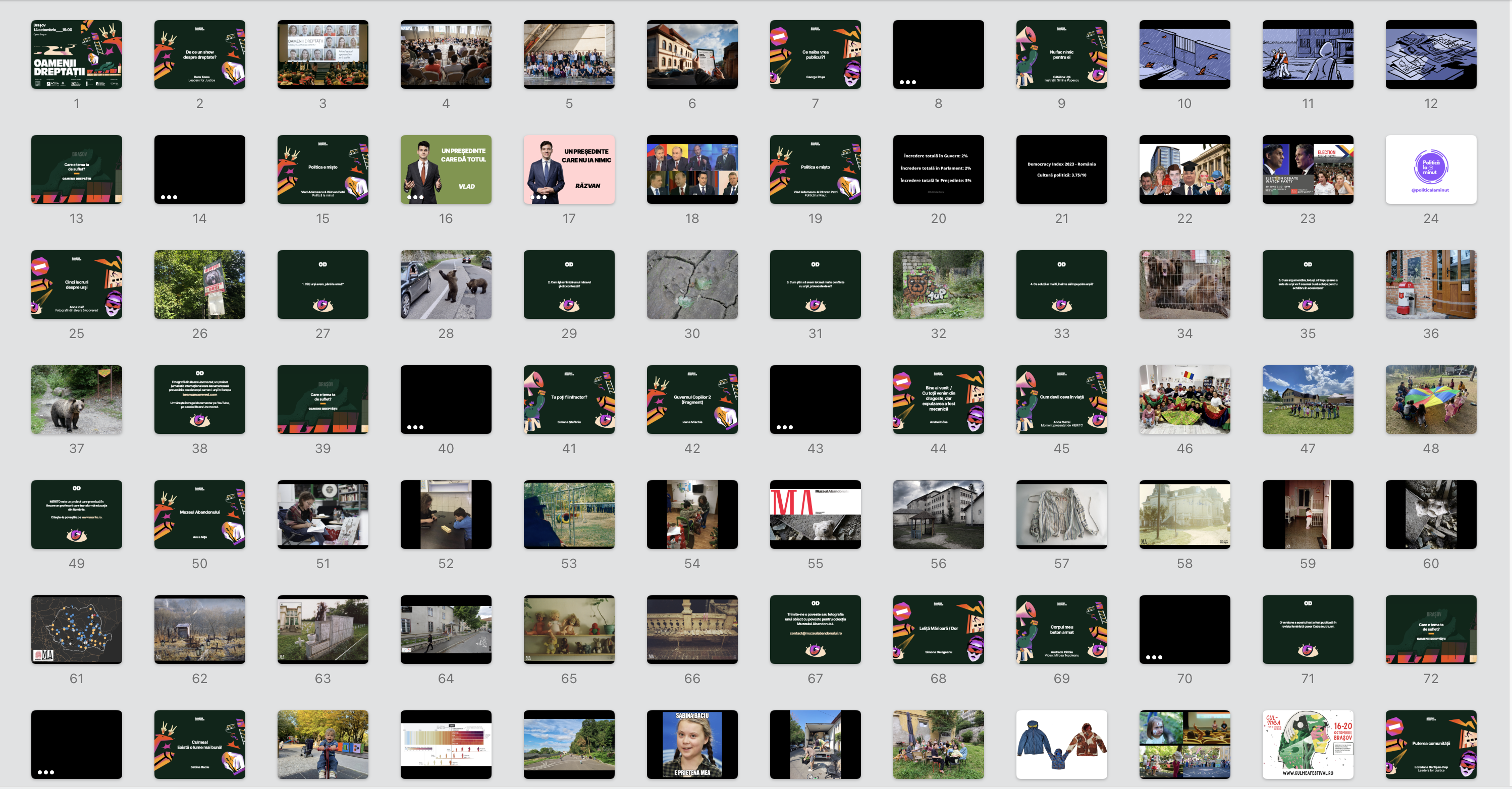Open the Democracy Index 2023 România slide
Image resolution: width=1512 pixels, height=789 pixels.
click(1061, 169)
